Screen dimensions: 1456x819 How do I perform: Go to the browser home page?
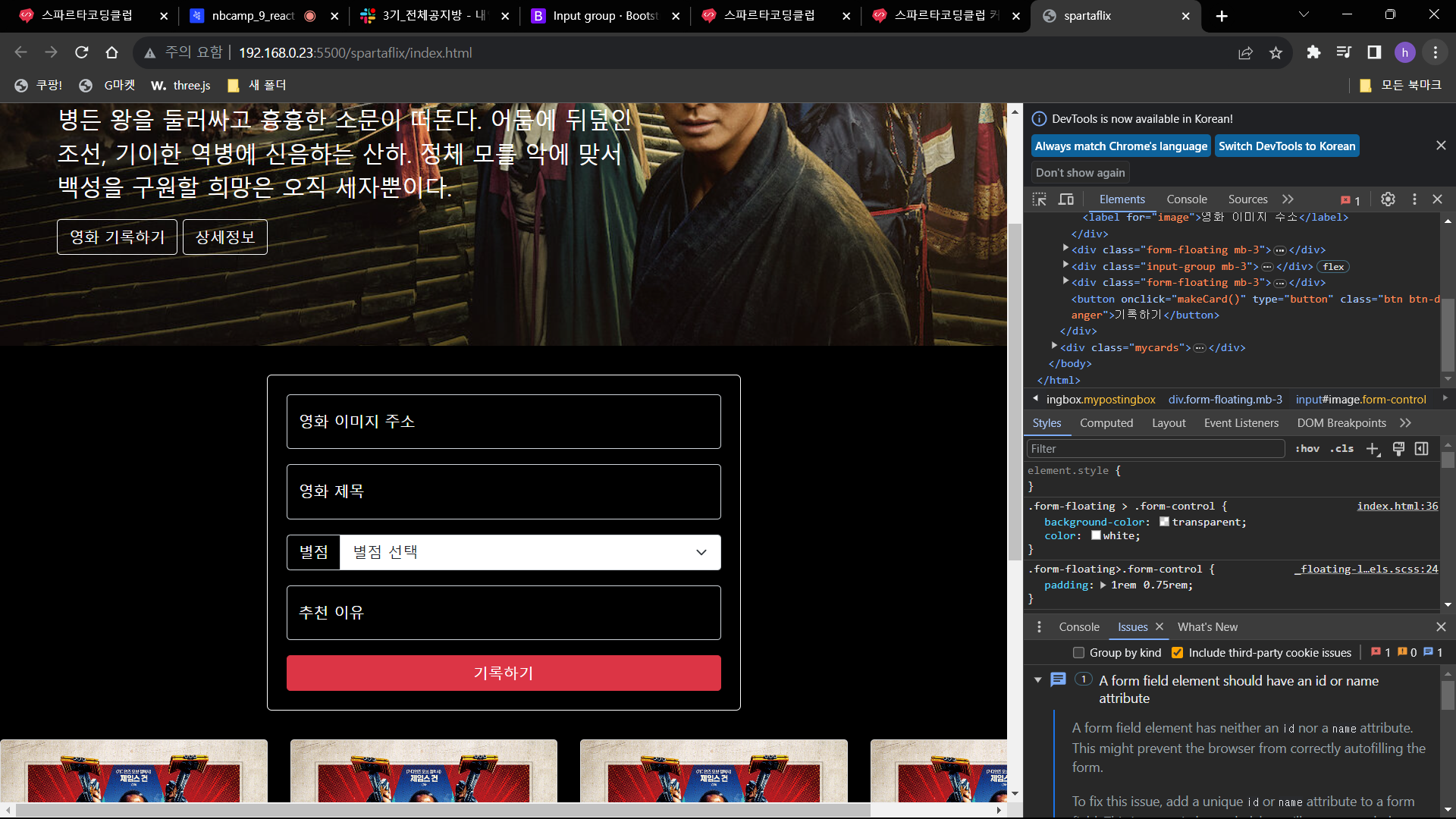[111, 52]
